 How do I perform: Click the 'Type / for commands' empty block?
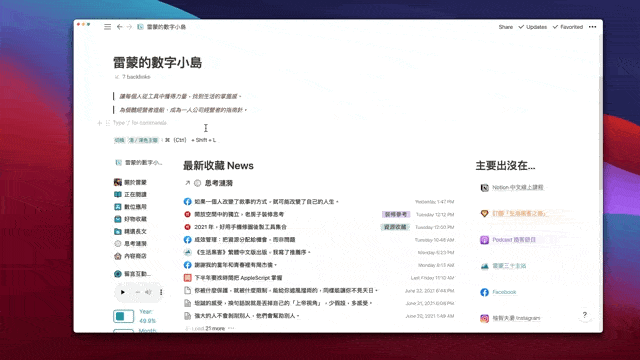tap(140, 123)
